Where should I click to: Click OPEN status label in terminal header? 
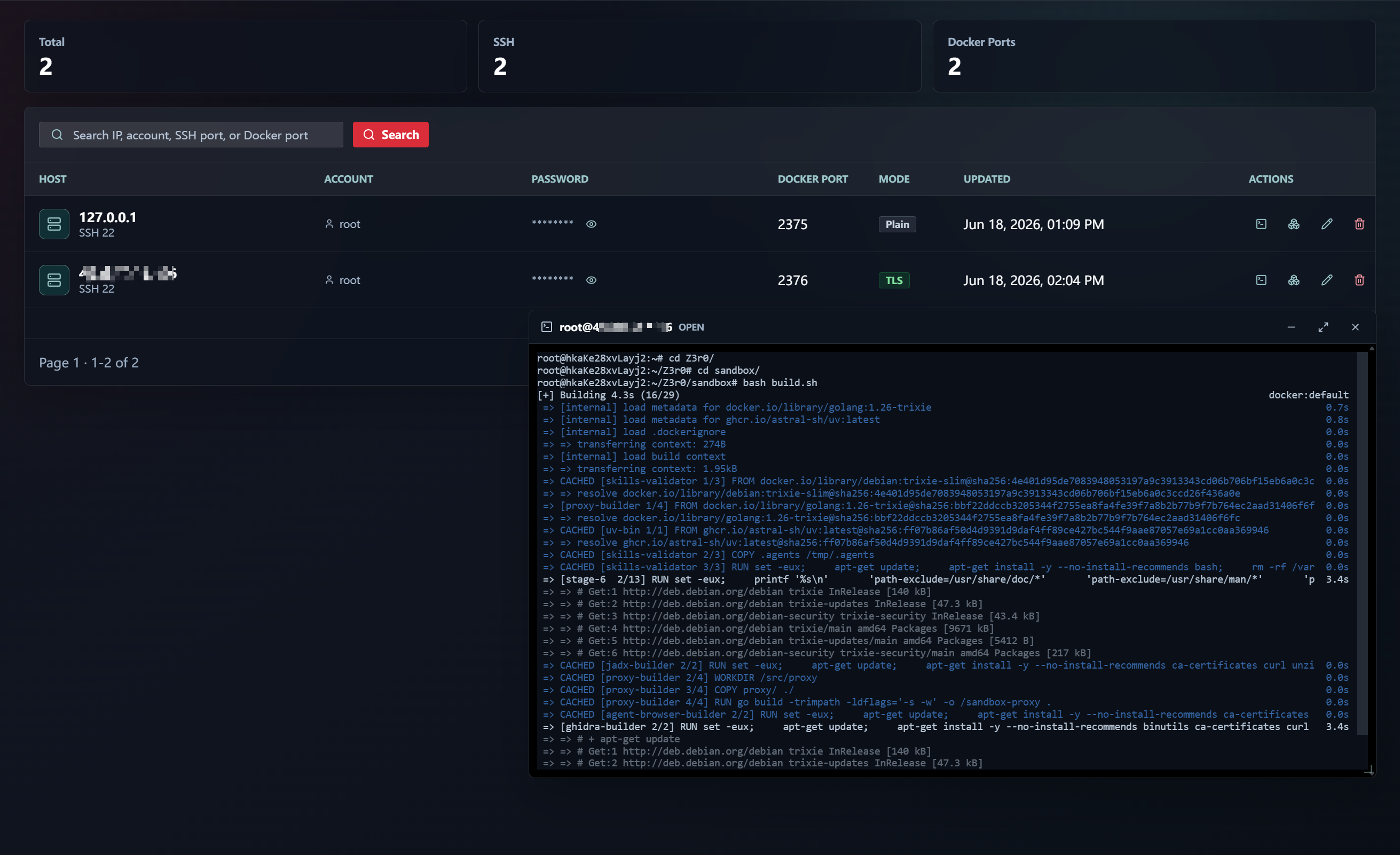point(691,327)
